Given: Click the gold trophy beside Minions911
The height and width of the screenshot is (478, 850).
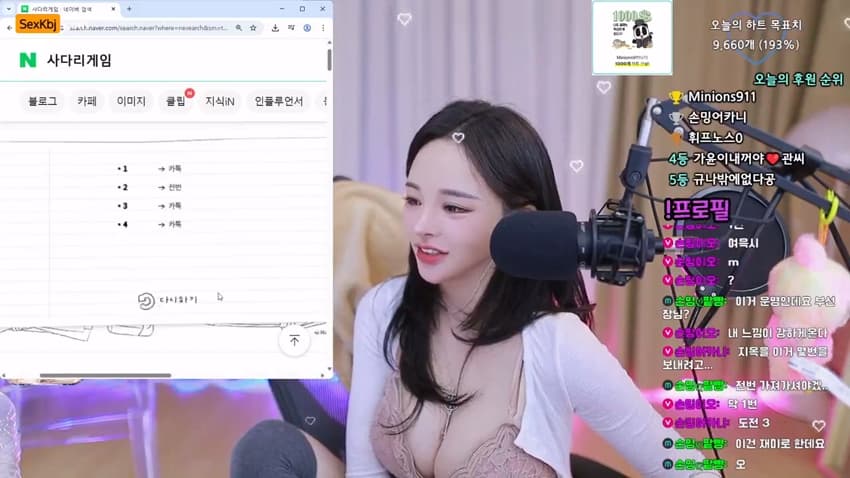Looking at the screenshot, I should (675, 97).
